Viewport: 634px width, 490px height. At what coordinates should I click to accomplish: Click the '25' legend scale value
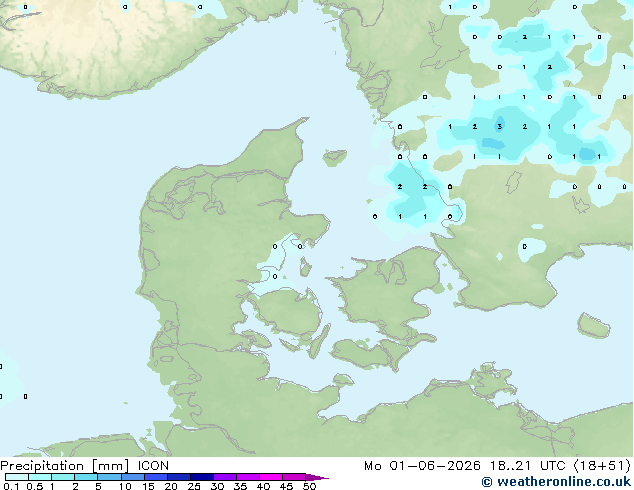194,486
